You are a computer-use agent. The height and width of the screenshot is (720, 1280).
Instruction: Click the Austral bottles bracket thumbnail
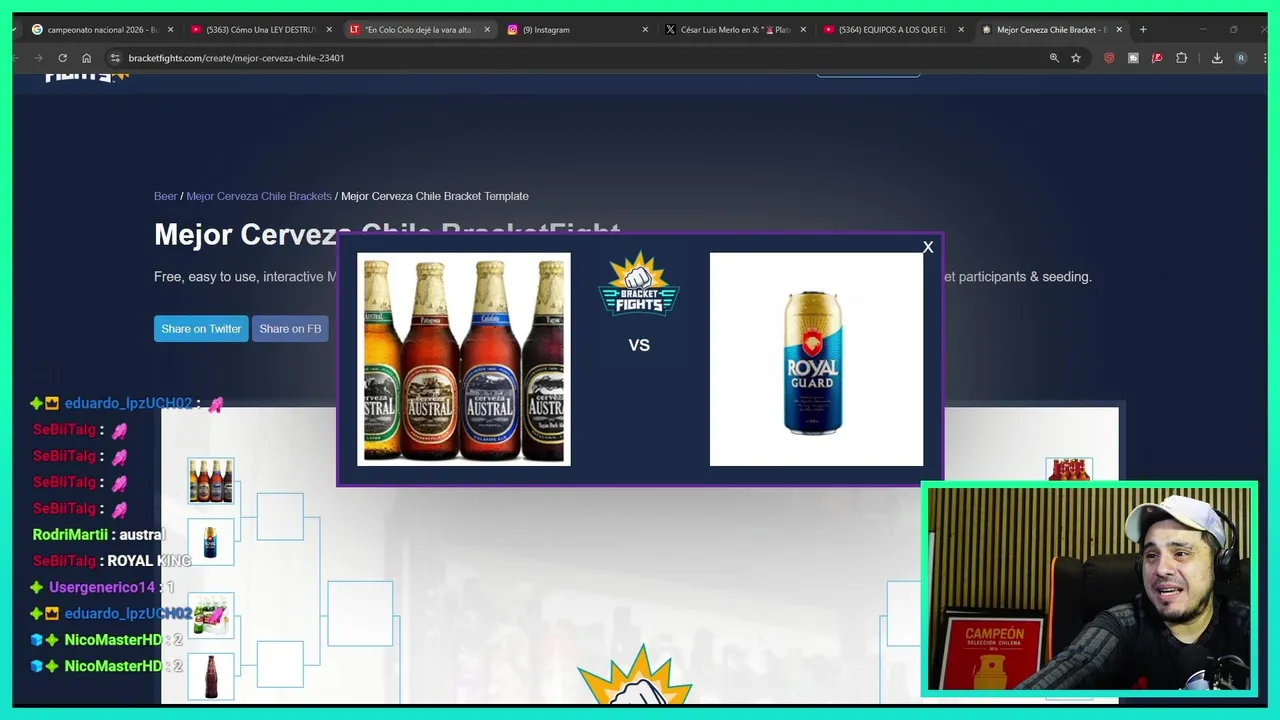(211, 481)
